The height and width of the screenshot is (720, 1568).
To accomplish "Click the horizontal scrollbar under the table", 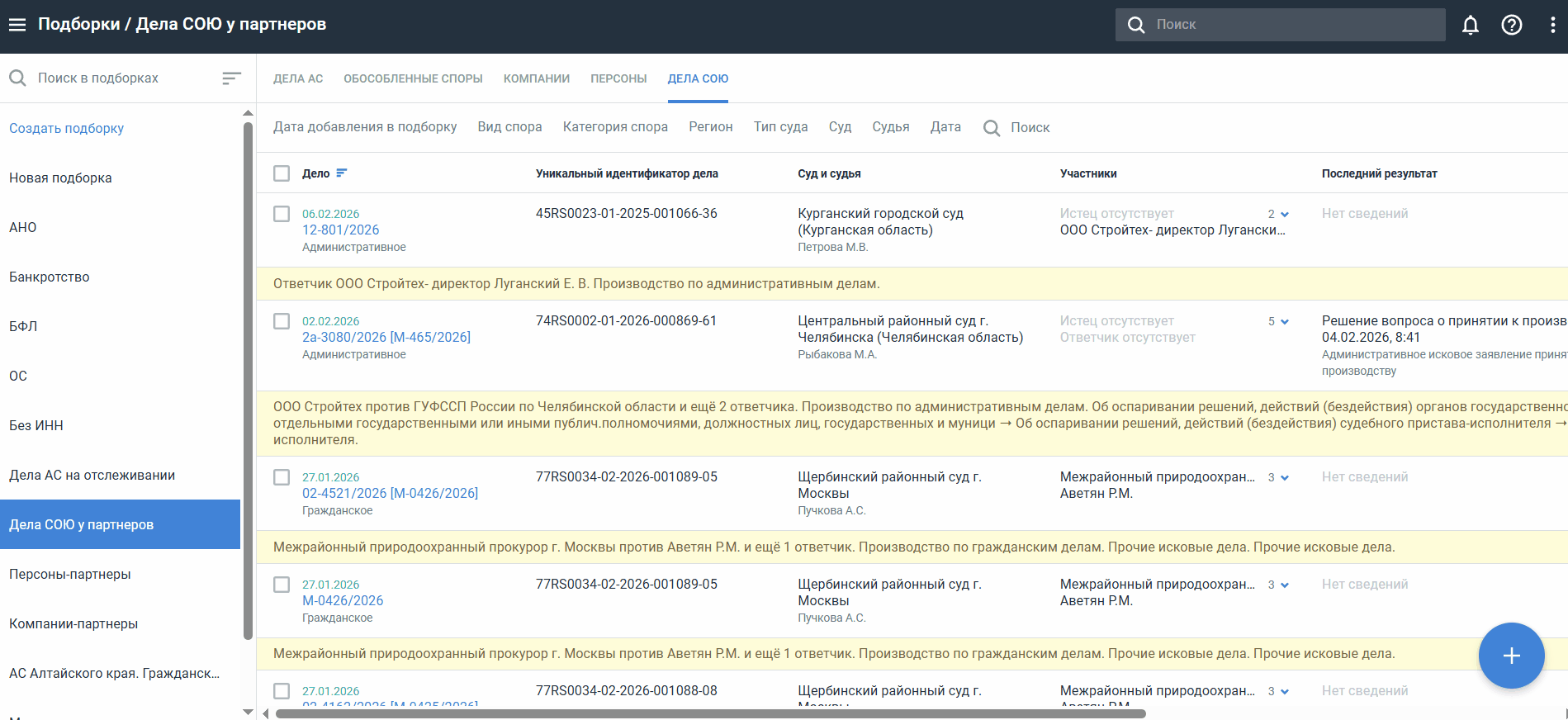I will tap(710, 713).
